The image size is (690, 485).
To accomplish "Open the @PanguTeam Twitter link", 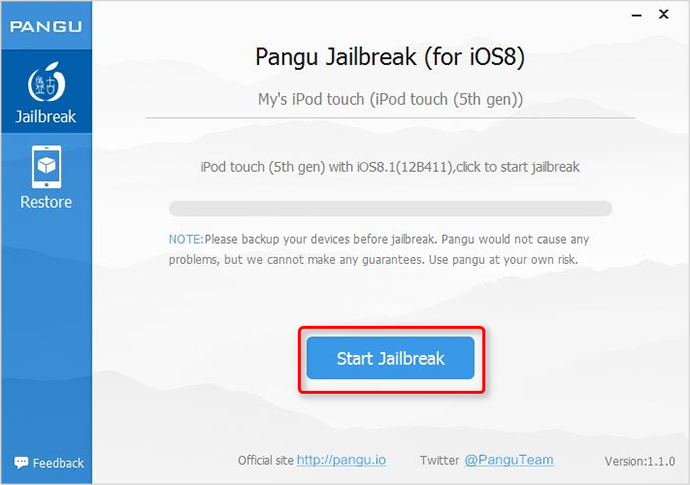I will point(509,460).
